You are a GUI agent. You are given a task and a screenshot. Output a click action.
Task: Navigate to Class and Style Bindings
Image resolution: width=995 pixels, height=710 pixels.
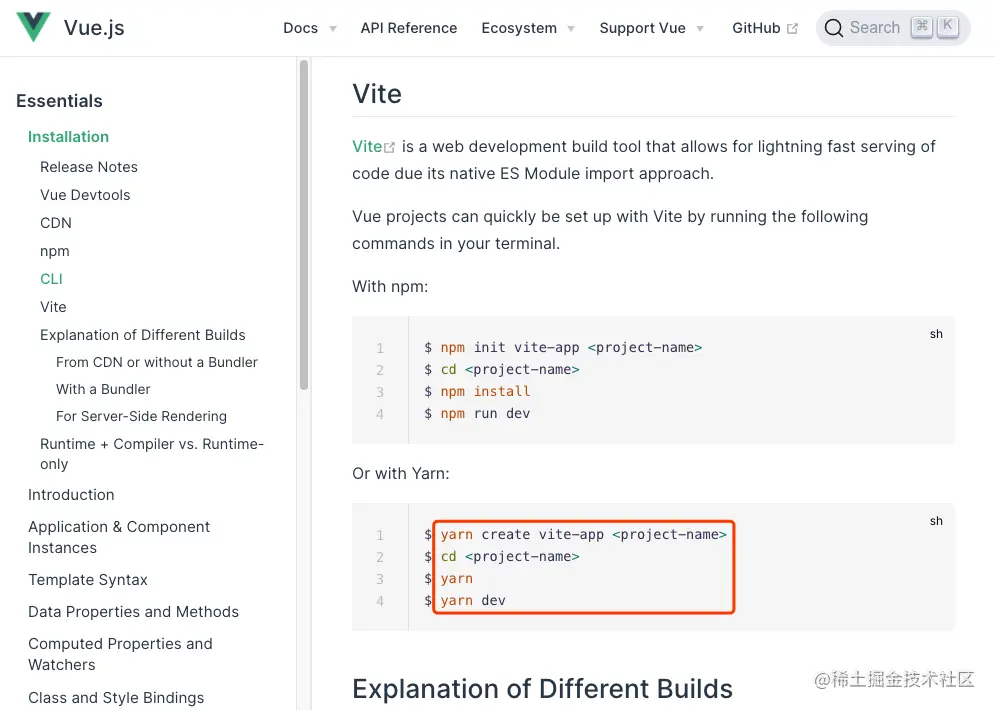click(x=116, y=698)
